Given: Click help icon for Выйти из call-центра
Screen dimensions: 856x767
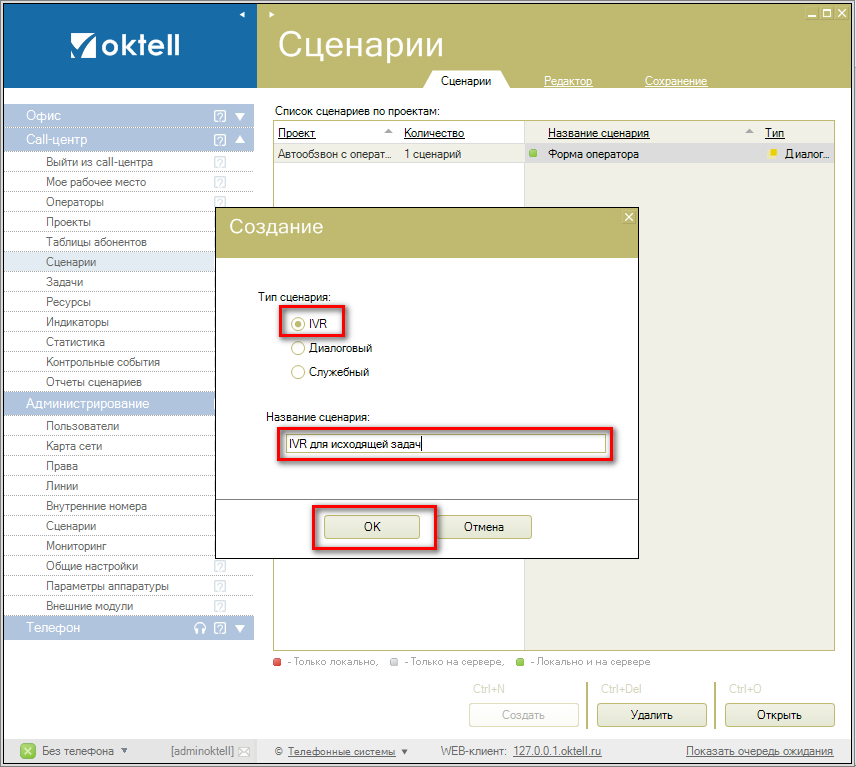Looking at the screenshot, I should (x=220, y=162).
